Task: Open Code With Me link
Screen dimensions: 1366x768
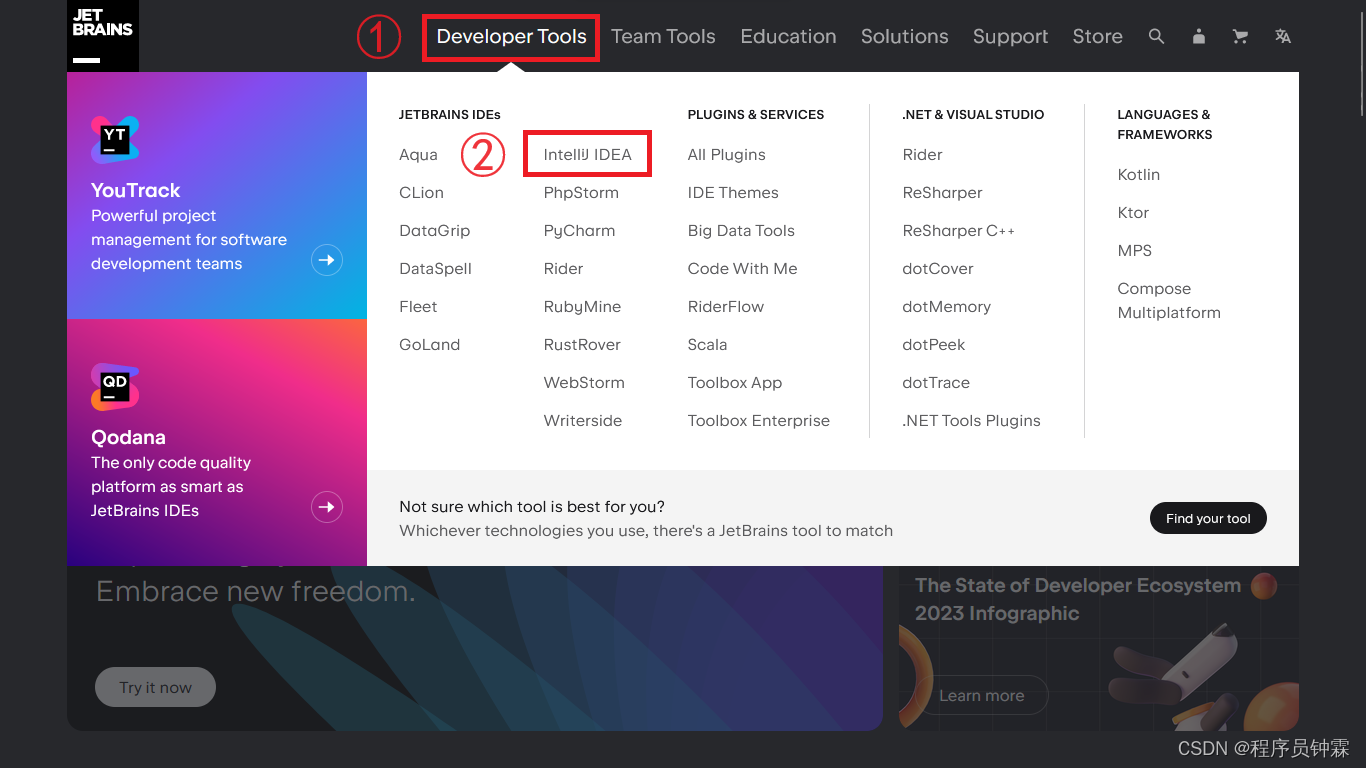Action: click(x=742, y=269)
